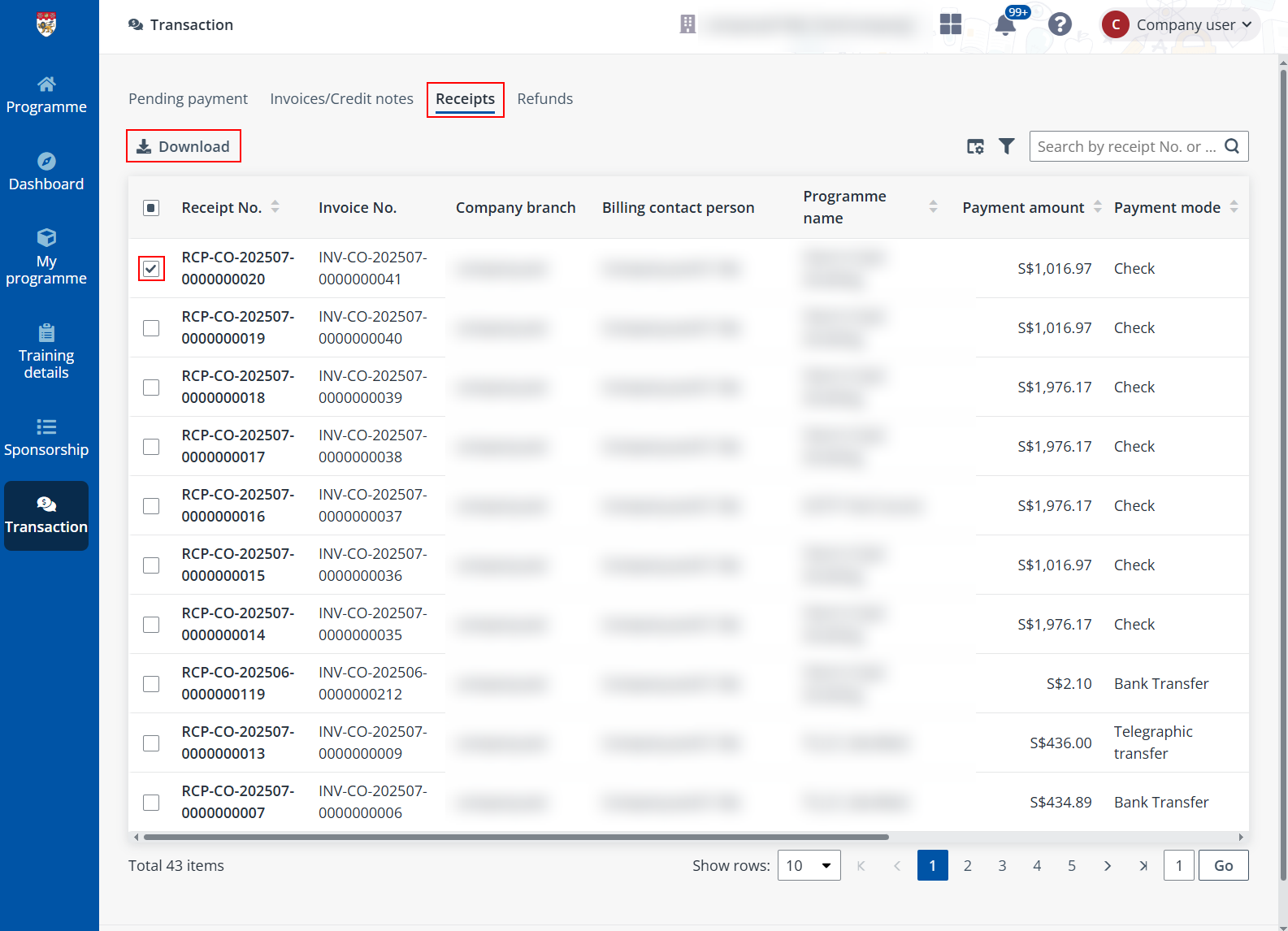Switch to the Invoices/Credit notes tab
The image size is (1288, 931).
(x=341, y=99)
